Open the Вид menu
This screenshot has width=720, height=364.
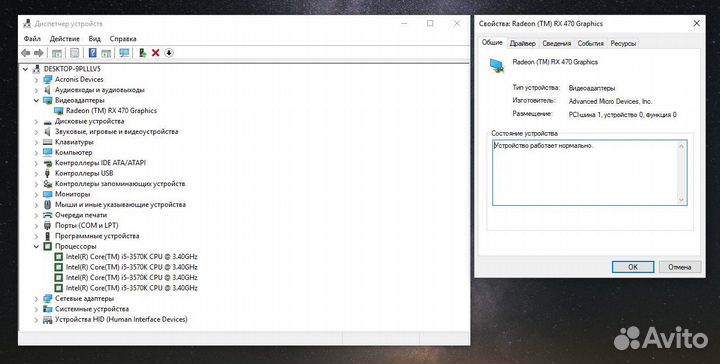pos(95,39)
